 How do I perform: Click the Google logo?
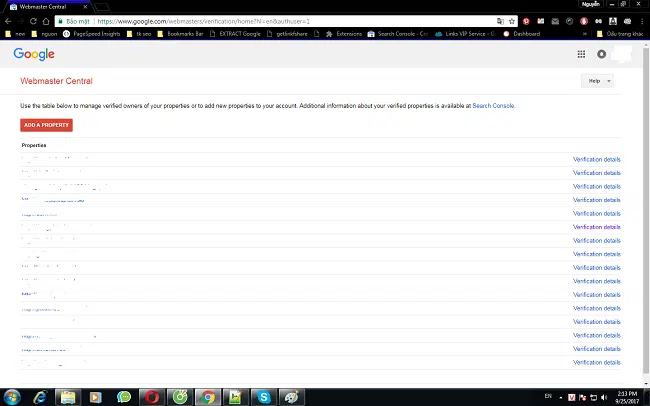click(34, 54)
